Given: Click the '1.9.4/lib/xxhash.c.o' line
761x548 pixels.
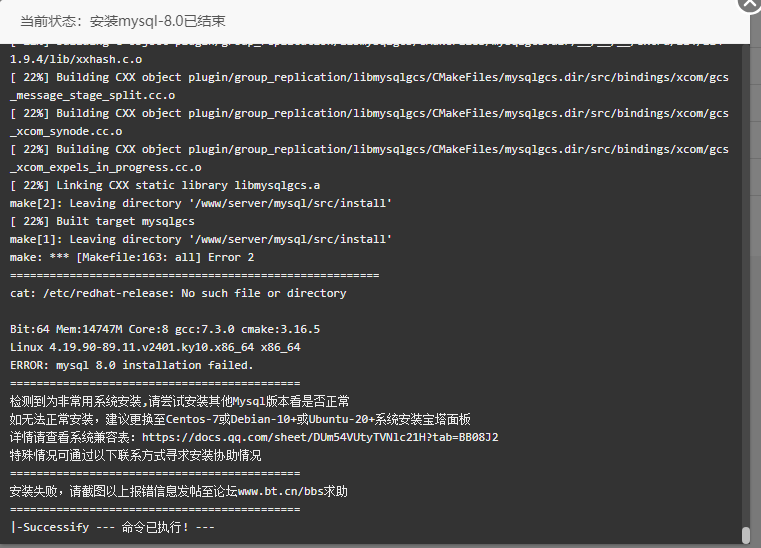Looking at the screenshot, I should 76,59.
